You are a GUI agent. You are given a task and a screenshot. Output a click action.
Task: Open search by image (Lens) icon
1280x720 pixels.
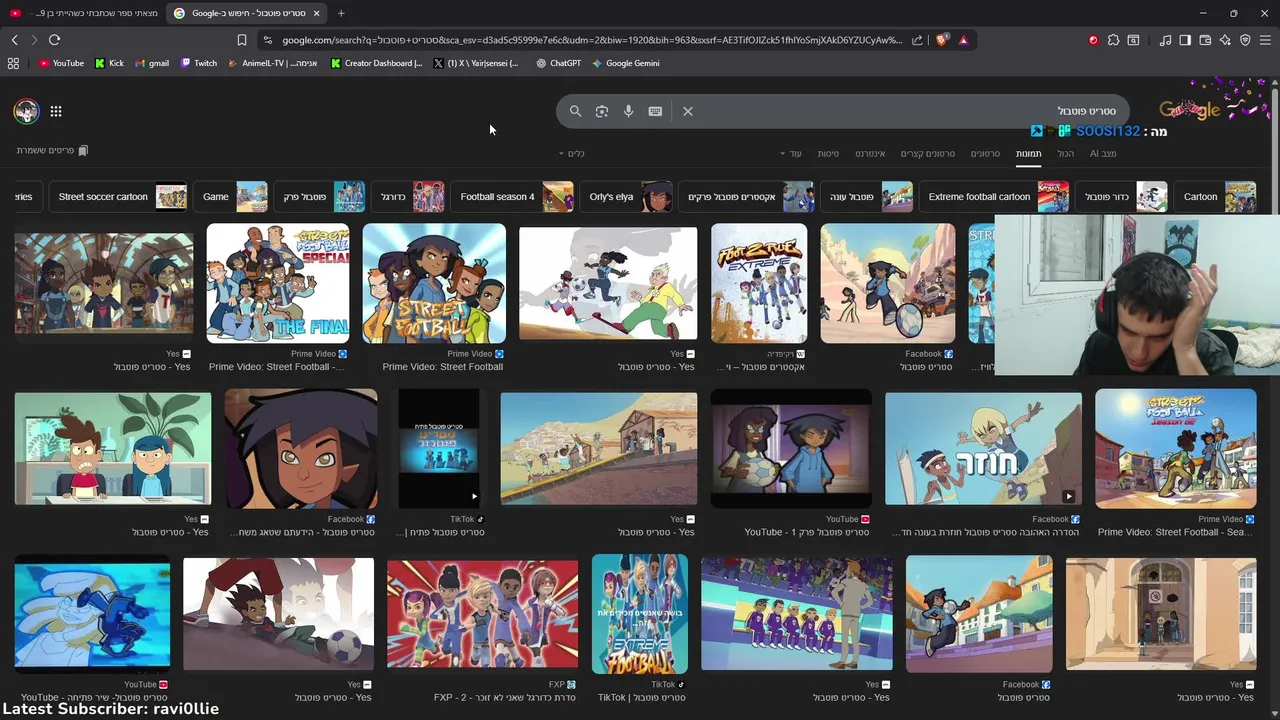[602, 111]
